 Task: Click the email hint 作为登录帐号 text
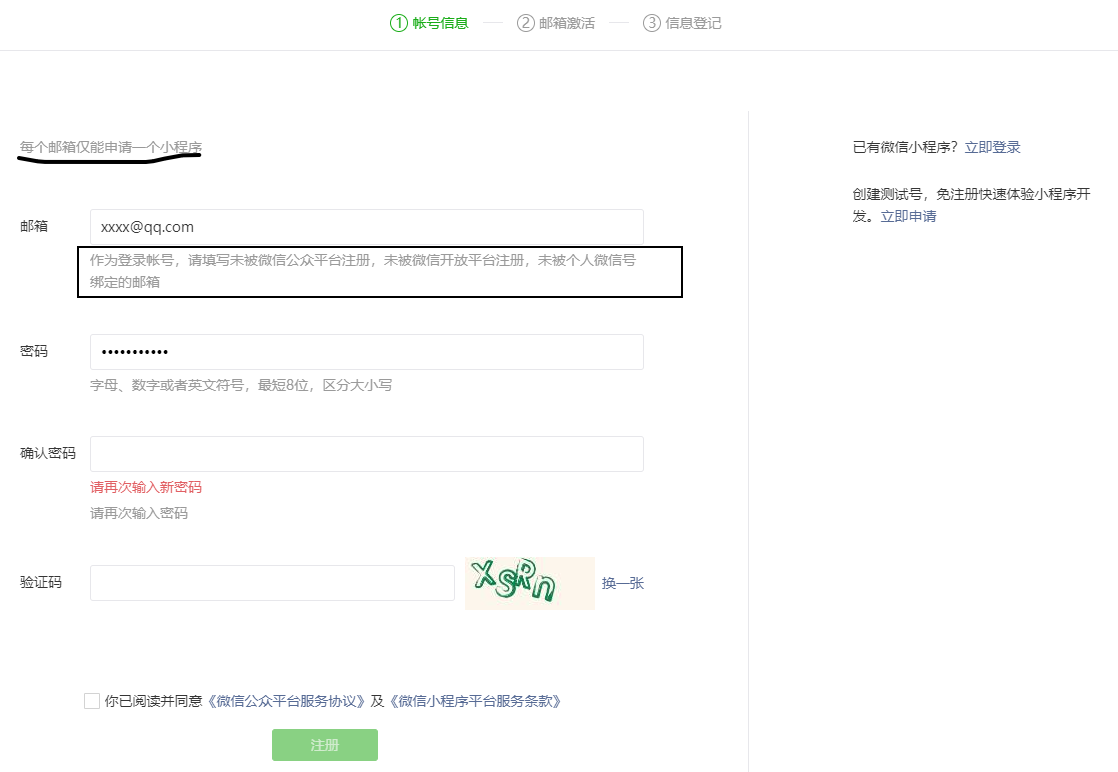click(x=363, y=271)
